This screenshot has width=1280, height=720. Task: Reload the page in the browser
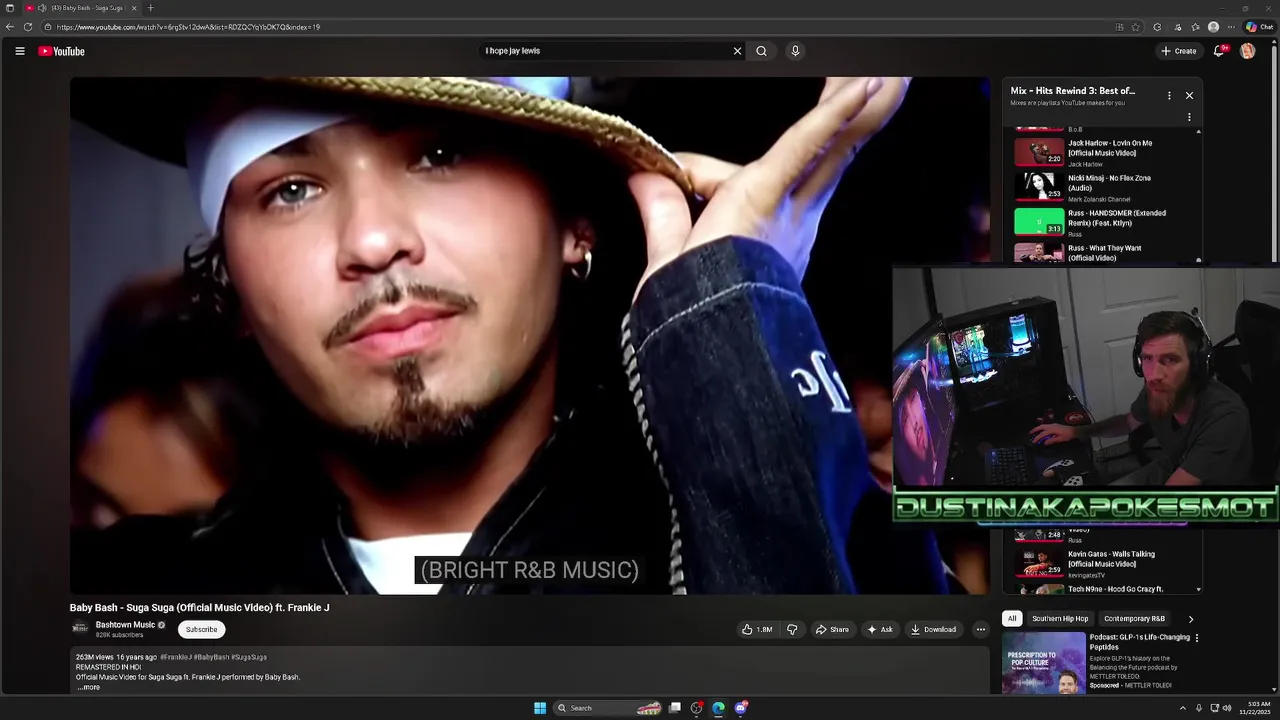tap(28, 27)
